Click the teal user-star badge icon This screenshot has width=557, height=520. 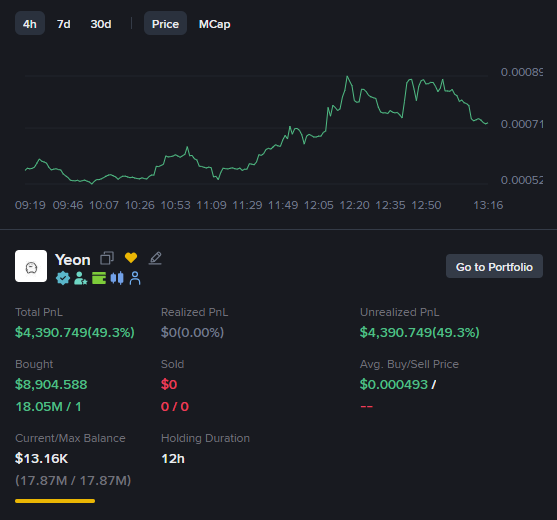pyautogui.click(x=81, y=278)
